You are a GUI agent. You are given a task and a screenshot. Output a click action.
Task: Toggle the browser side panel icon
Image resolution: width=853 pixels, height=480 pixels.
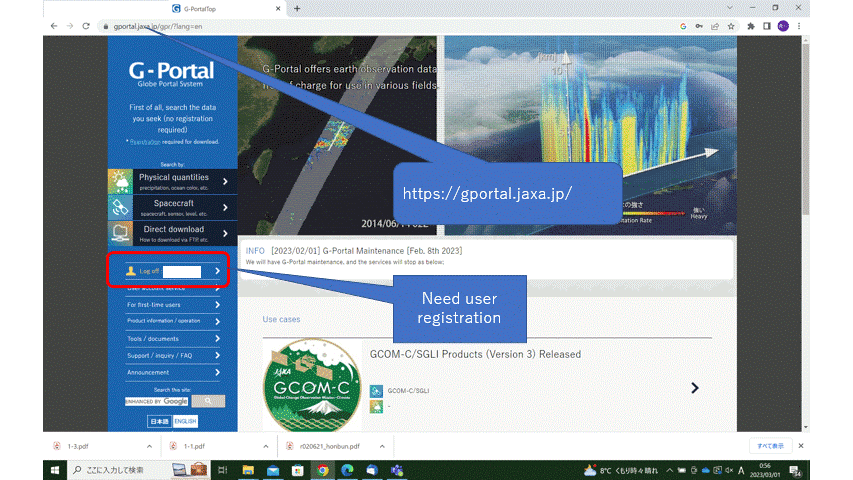pos(767,26)
